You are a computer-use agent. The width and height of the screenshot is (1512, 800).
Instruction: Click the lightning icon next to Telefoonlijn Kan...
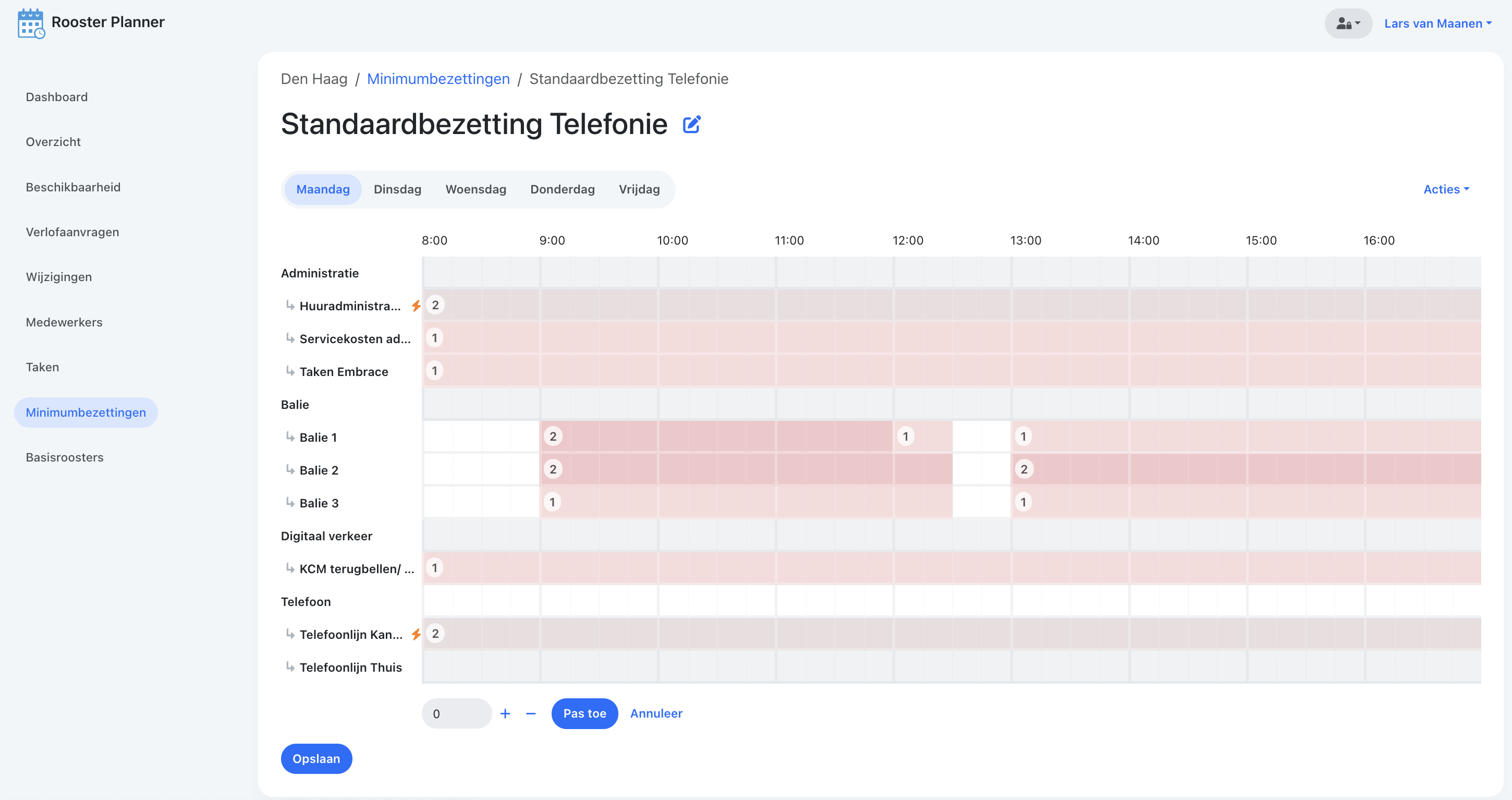416,634
